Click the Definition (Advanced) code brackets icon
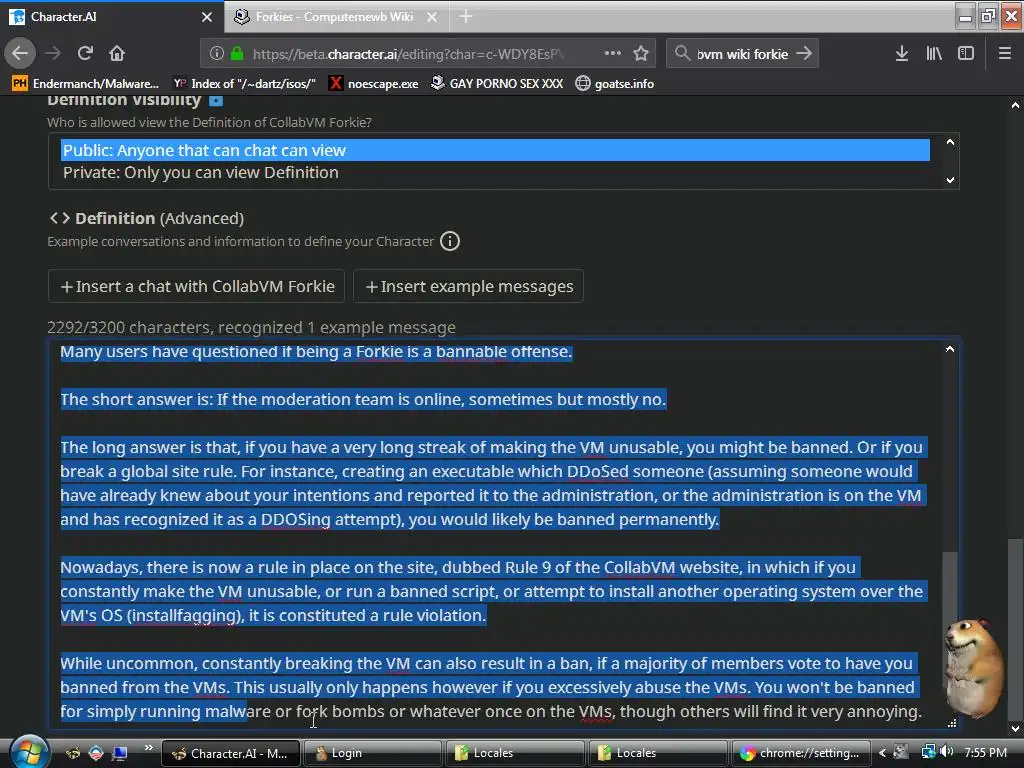The height and width of the screenshot is (768, 1024). (59, 217)
